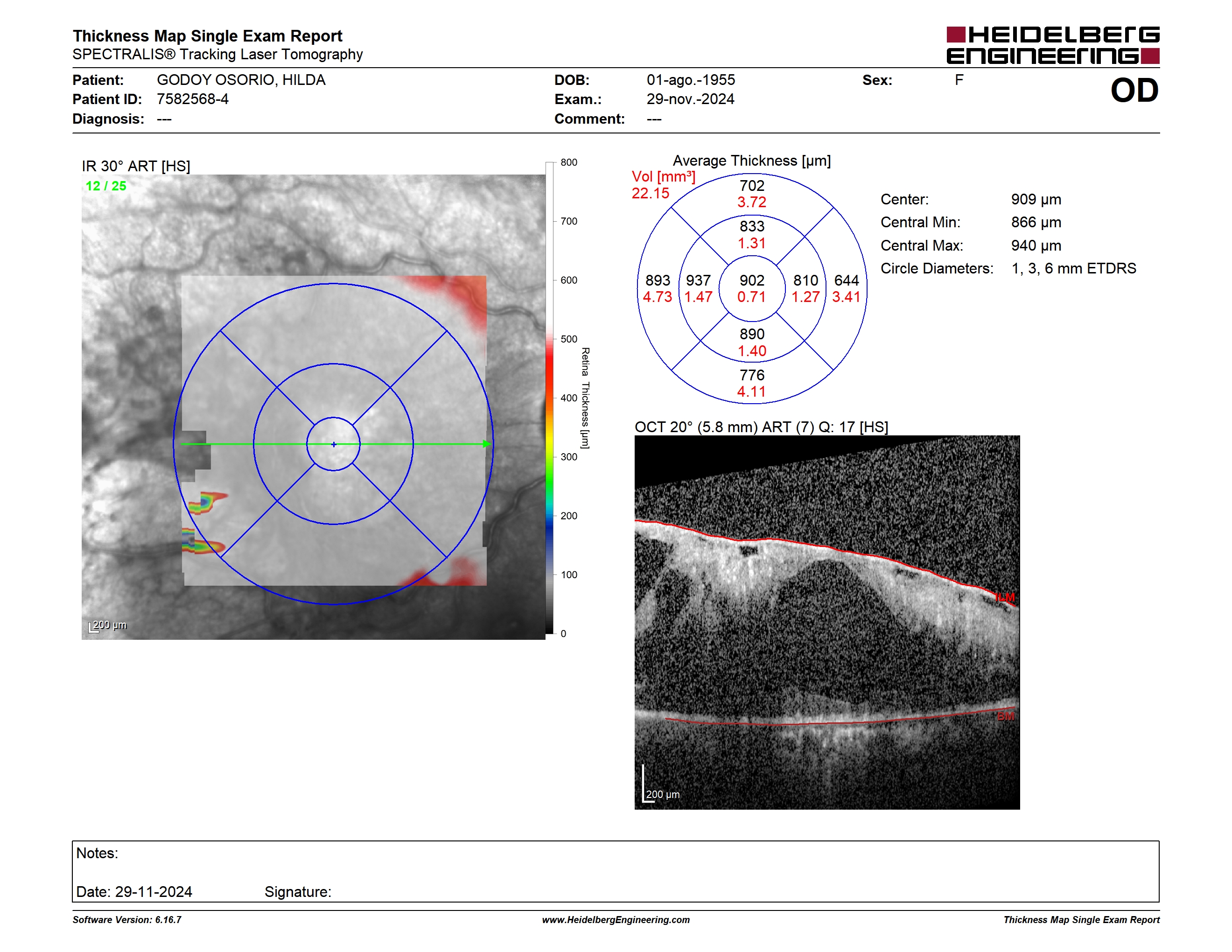
Task: Click outer inferior thickness value 776
Action: click(752, 375)
